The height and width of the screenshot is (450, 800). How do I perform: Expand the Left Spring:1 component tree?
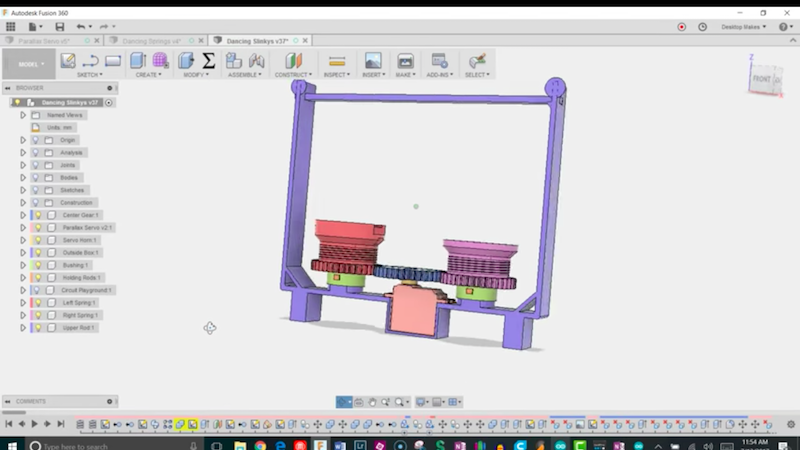[x=23, y=303]
